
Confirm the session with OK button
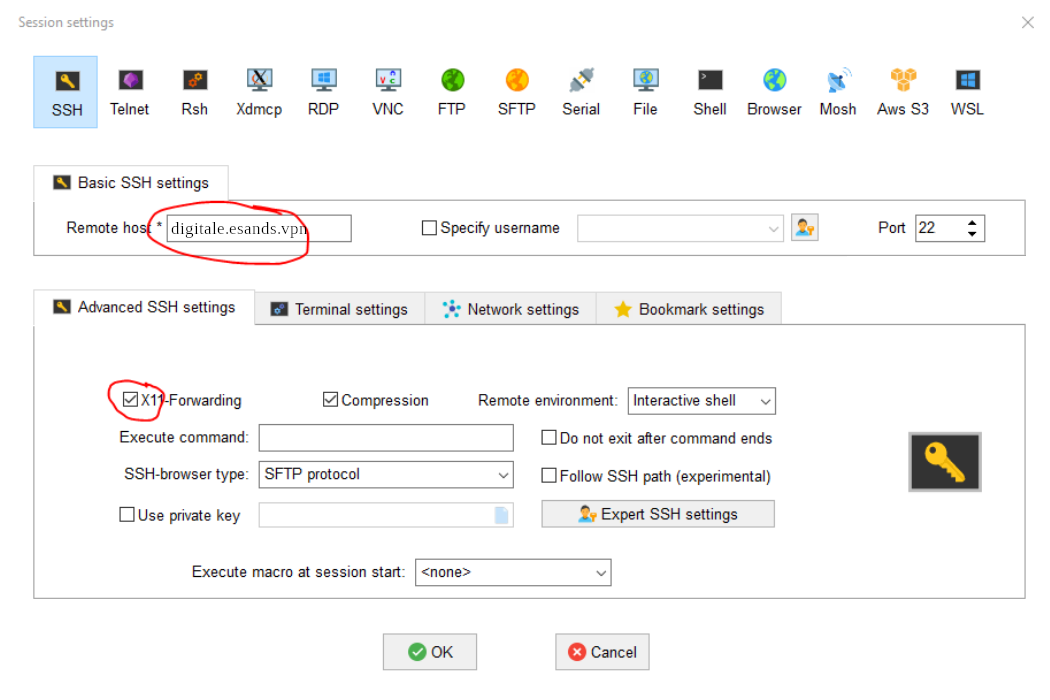click(x=430, y=652)
